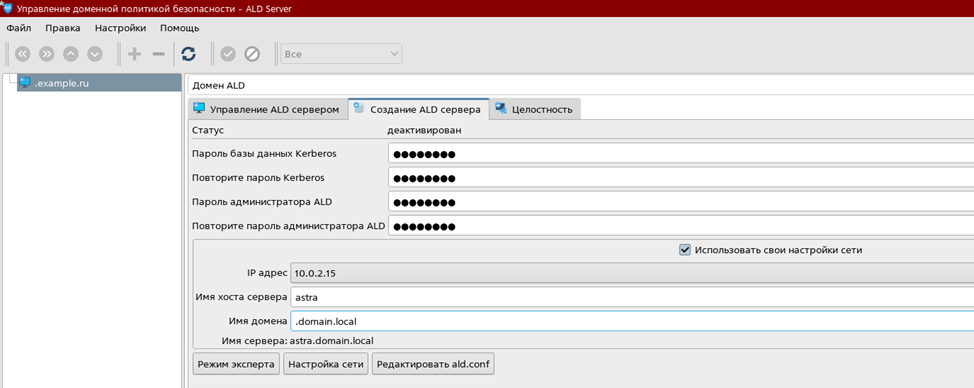Switch to Управление ALD сервером tab
Image resolution: width=974 pixels, height=388 pixels.
pyautogui.click(x=267, y=109)
